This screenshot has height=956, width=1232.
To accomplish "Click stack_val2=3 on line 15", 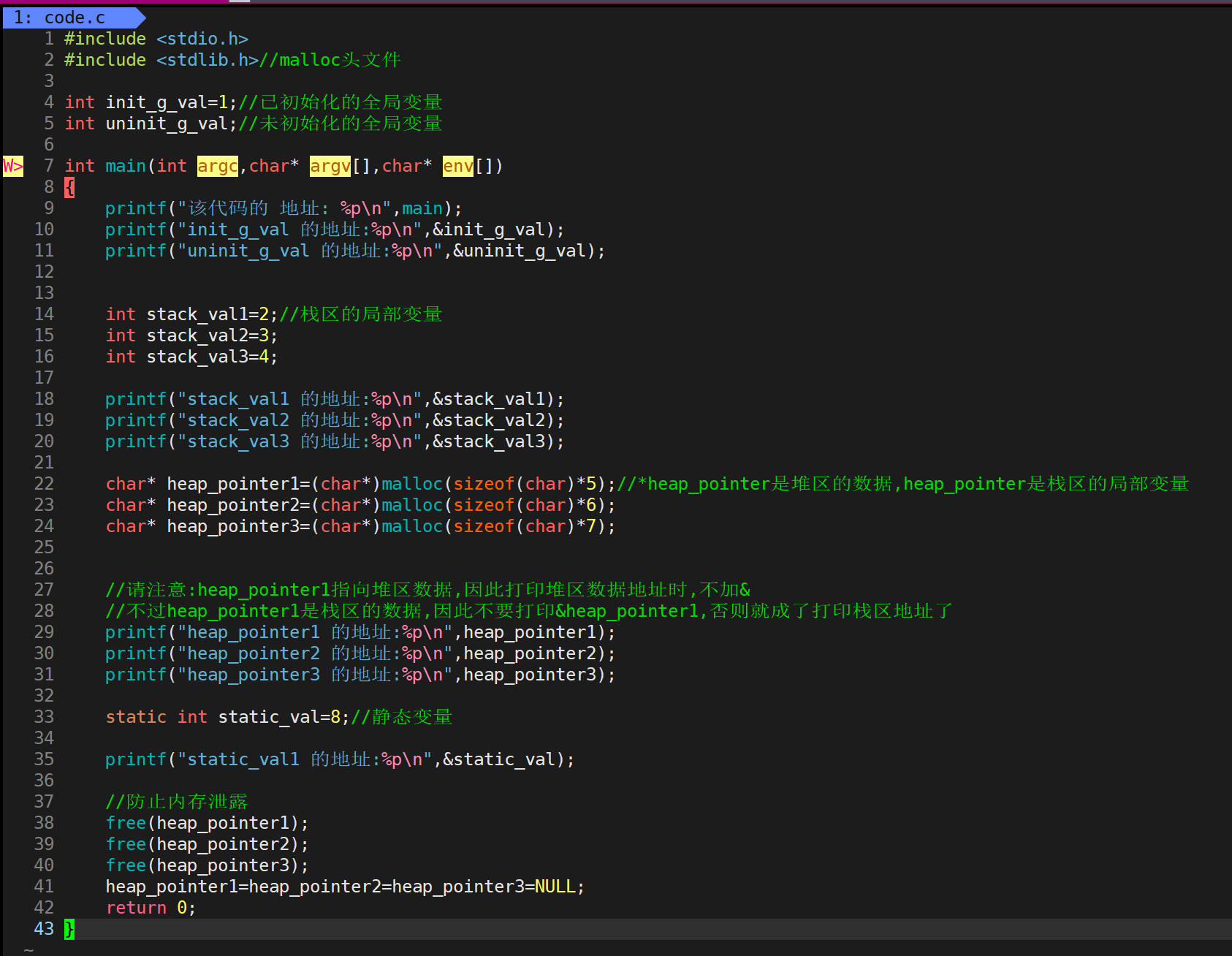I will [x=208, y=335].
